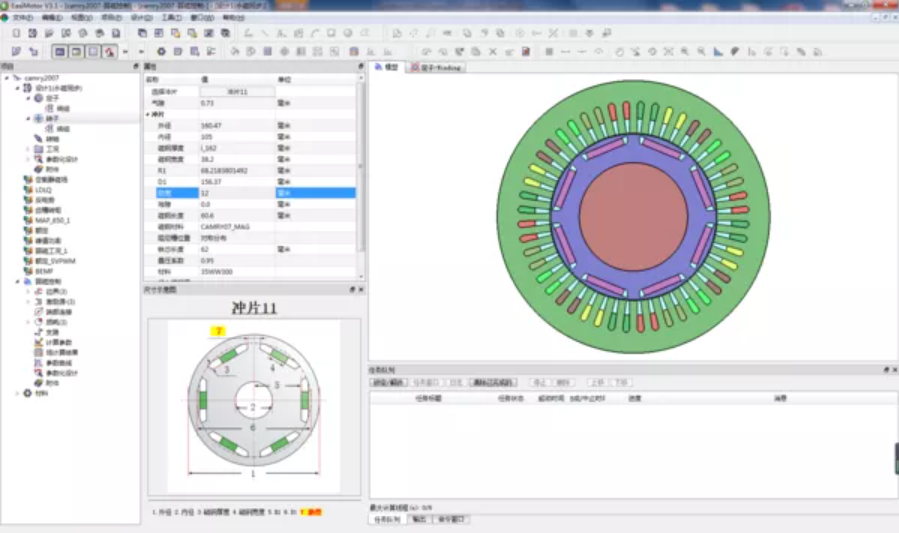Open the second small dropdown arrow before the gear icon
This screenshot has height=533, width=899.
(141, 52)
